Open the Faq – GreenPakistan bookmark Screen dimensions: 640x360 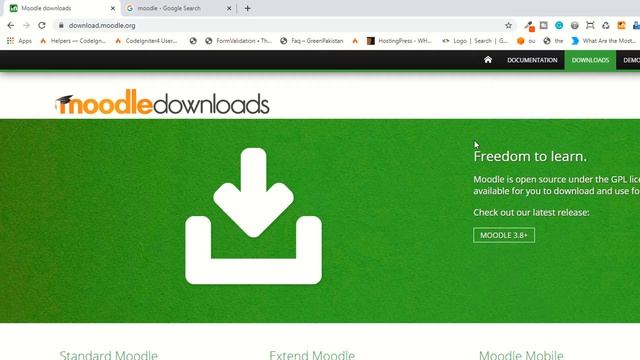[x=312, y=41]
